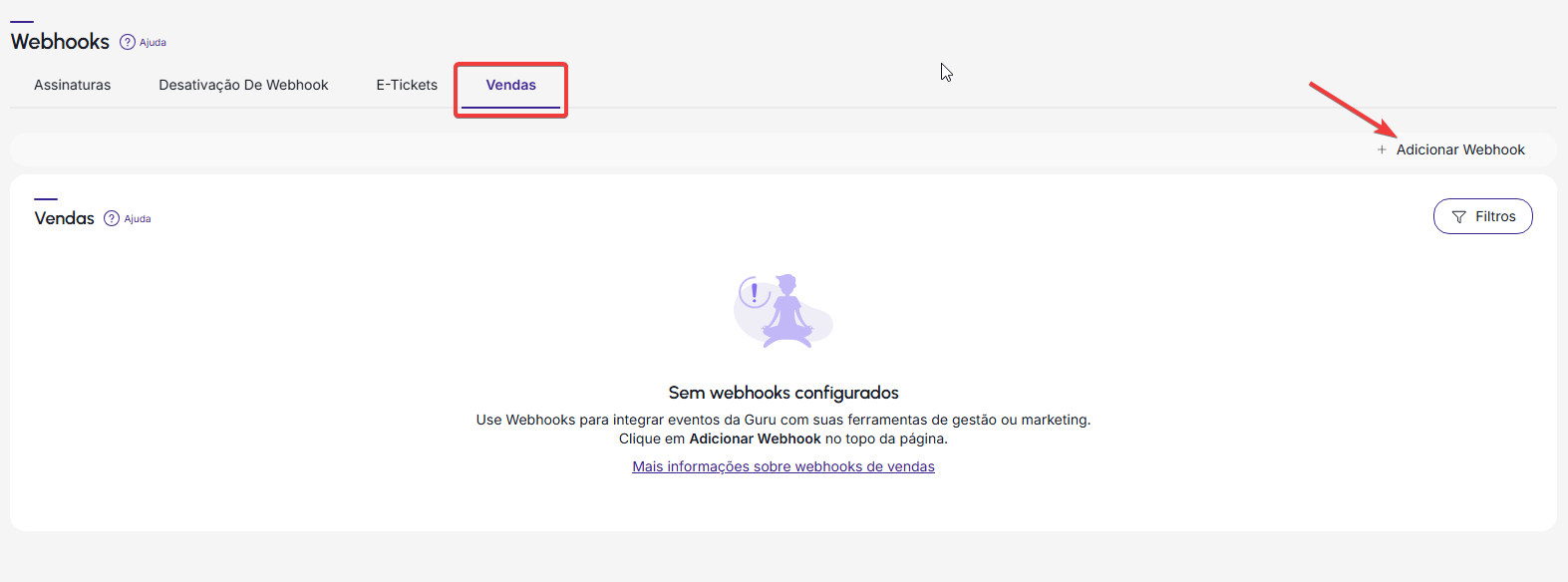Click the Adicionar Webhook button
This screenshot has width=1568, height=582.
click(x=1450, y=149)
